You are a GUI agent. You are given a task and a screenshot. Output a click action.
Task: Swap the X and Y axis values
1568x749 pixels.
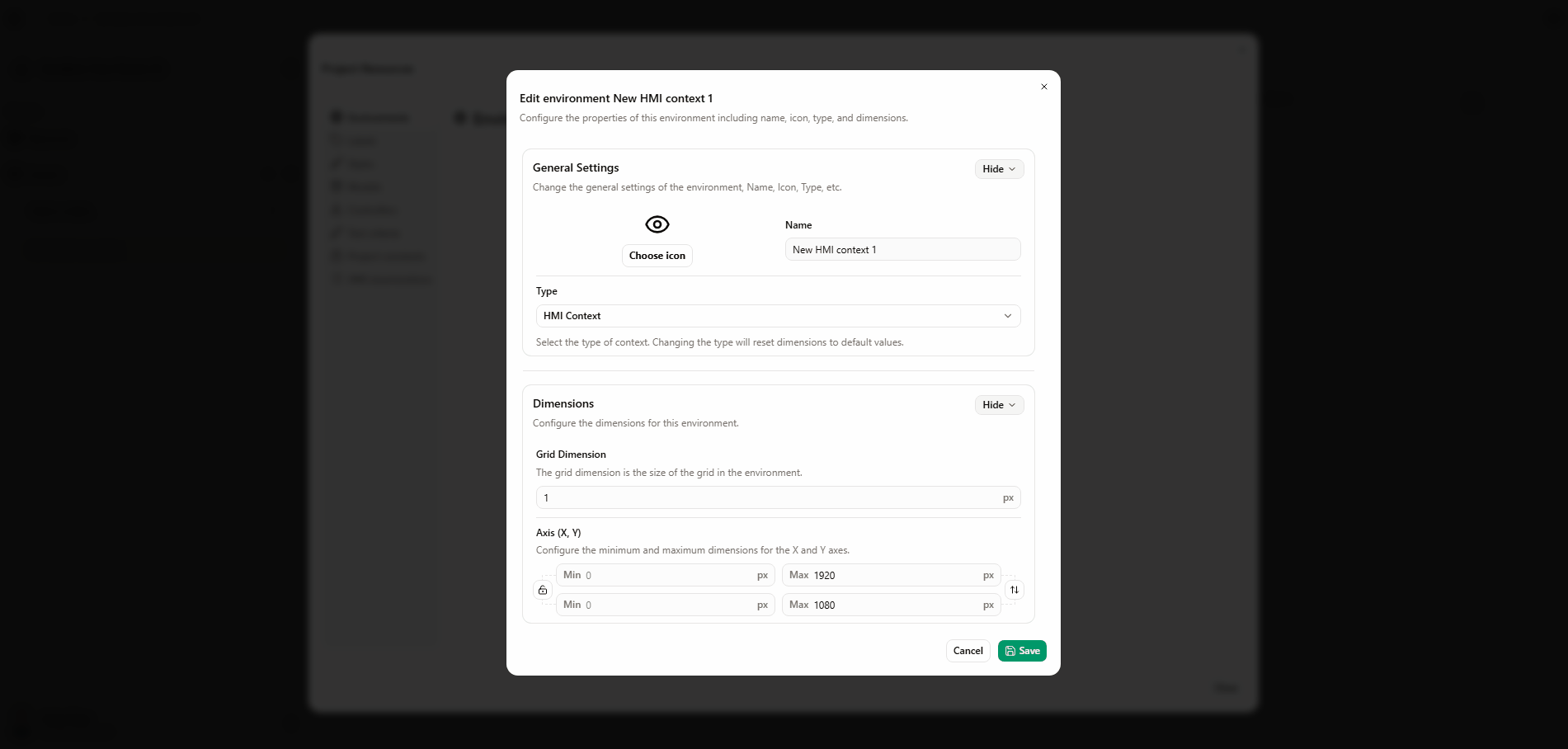click(x=1015, y=590)
